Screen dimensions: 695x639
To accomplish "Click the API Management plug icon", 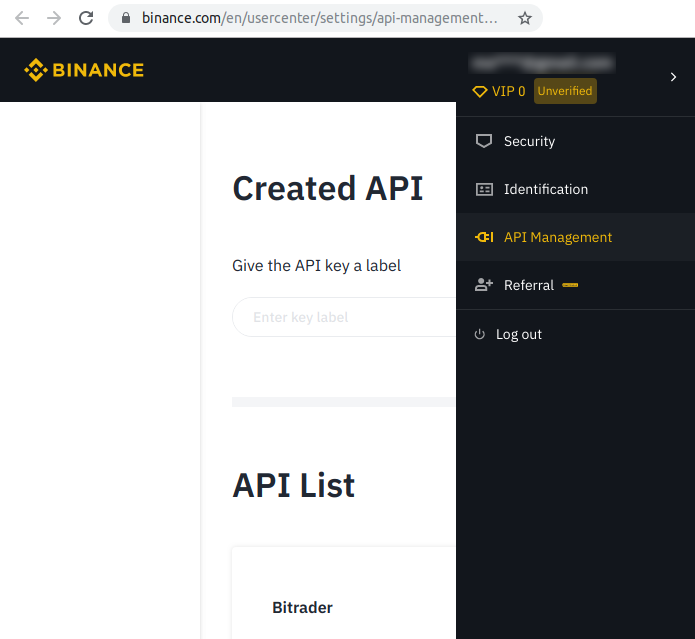I will [484, 237].
